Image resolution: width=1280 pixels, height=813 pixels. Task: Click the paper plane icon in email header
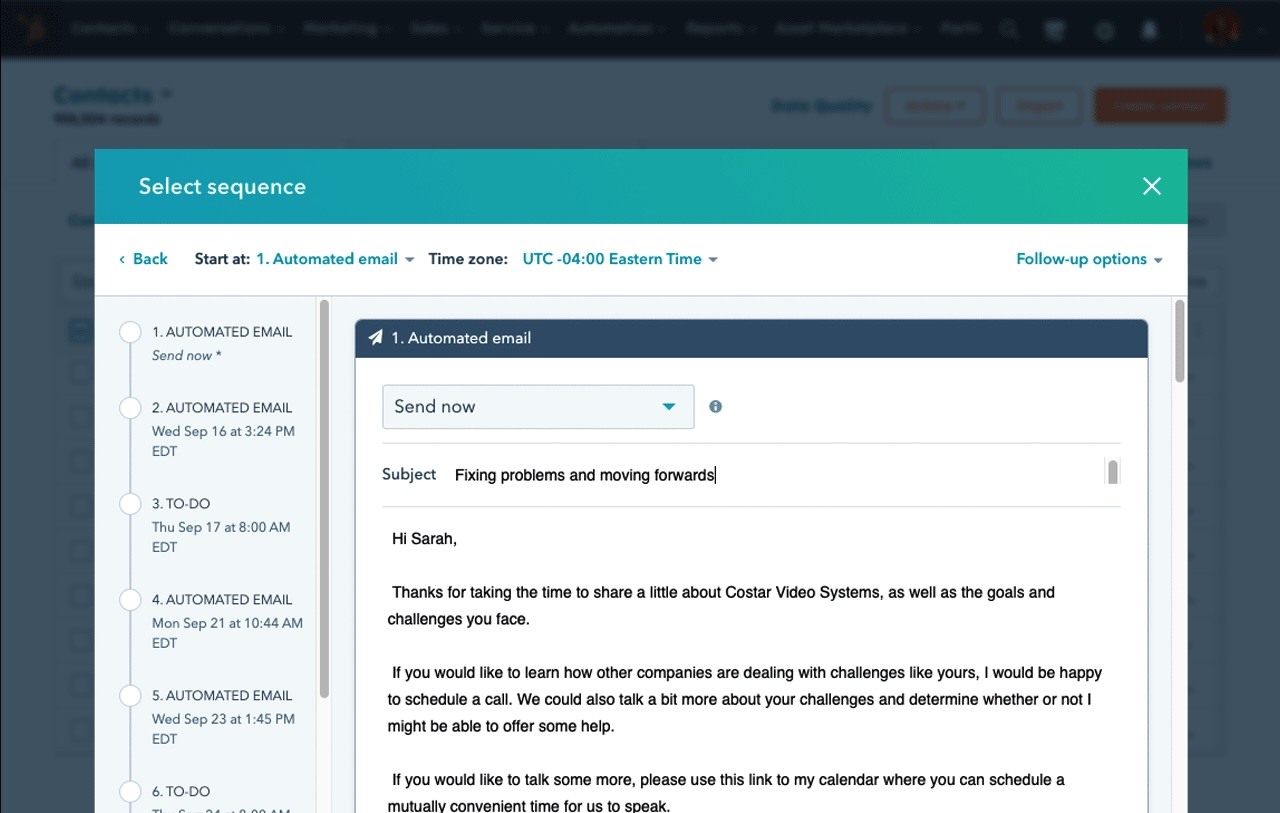(x=376, y=338)
